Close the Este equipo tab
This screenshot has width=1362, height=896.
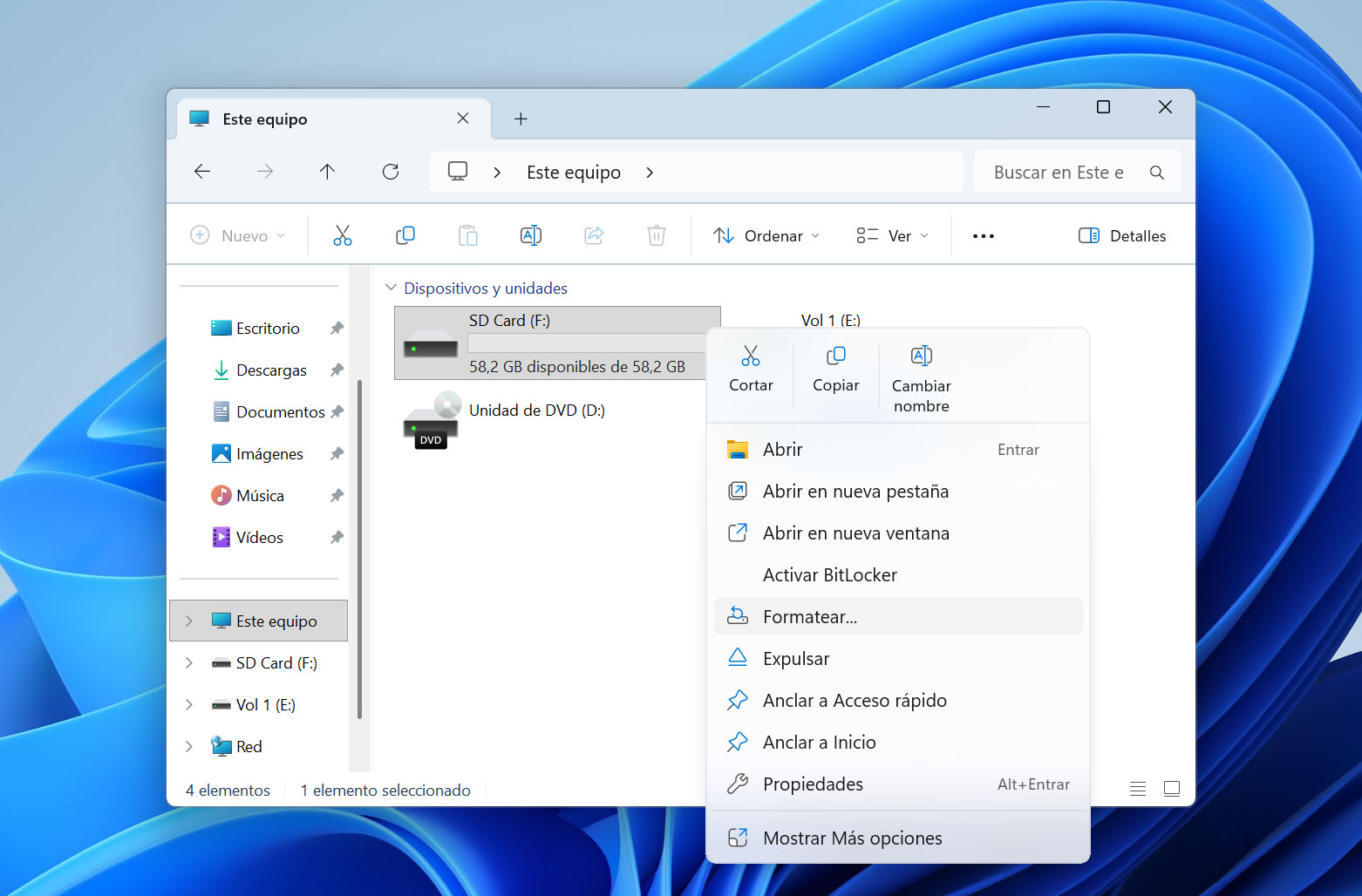463,119
